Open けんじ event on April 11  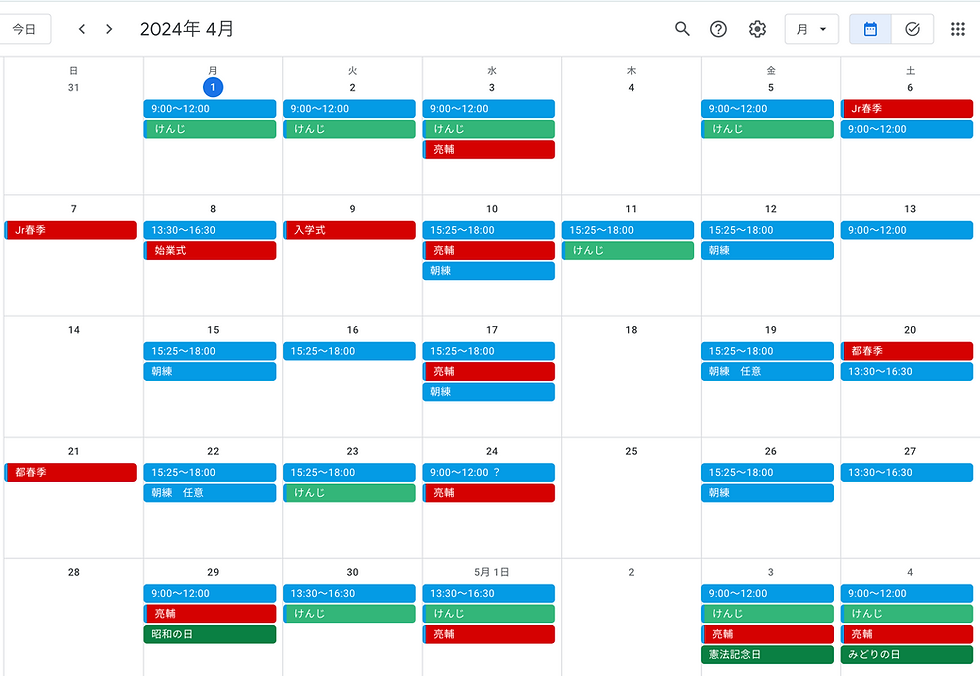(628, 251)
